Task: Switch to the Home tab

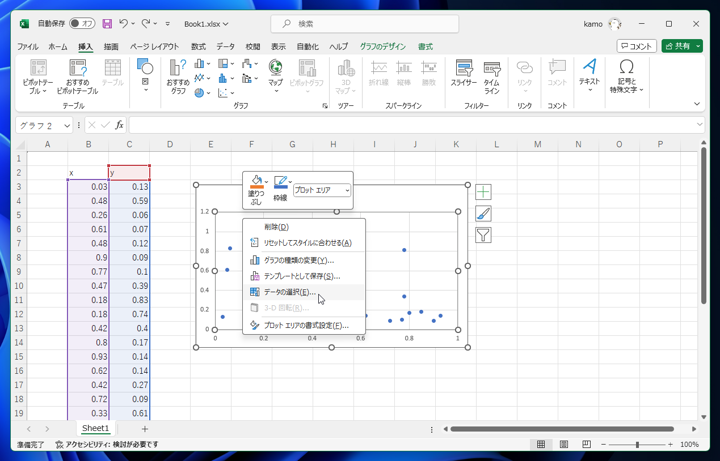Action: (58, 46)
